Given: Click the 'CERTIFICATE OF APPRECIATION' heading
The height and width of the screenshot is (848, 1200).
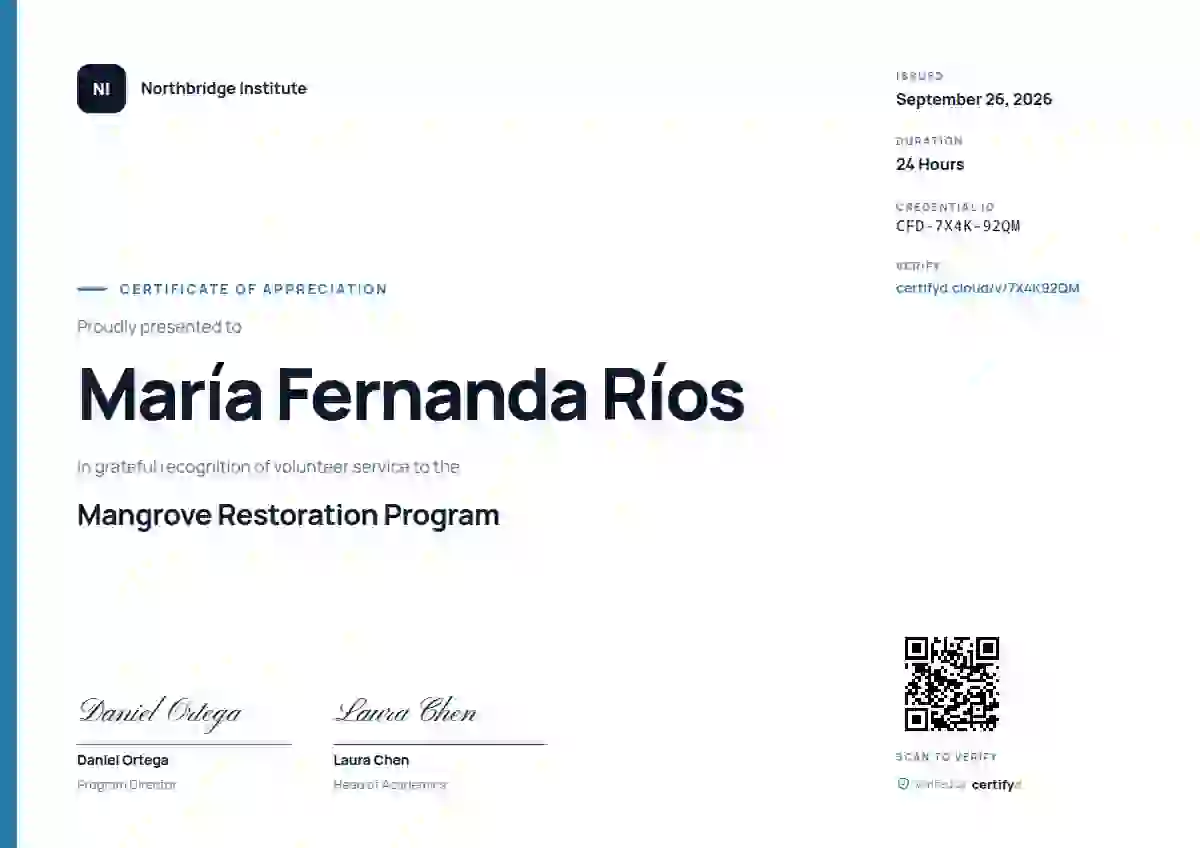Looking at the screenshot, I should point(253,289).
